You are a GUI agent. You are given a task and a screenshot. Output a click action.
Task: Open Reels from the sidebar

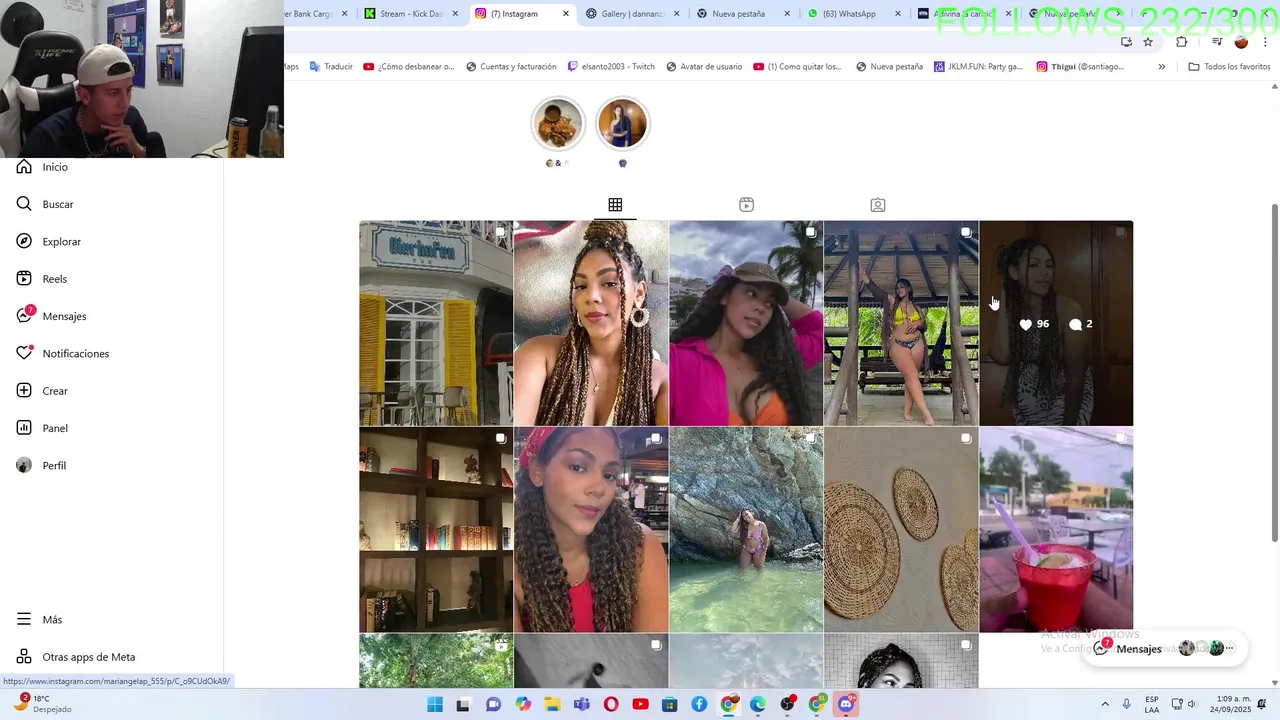click(42, 279)
